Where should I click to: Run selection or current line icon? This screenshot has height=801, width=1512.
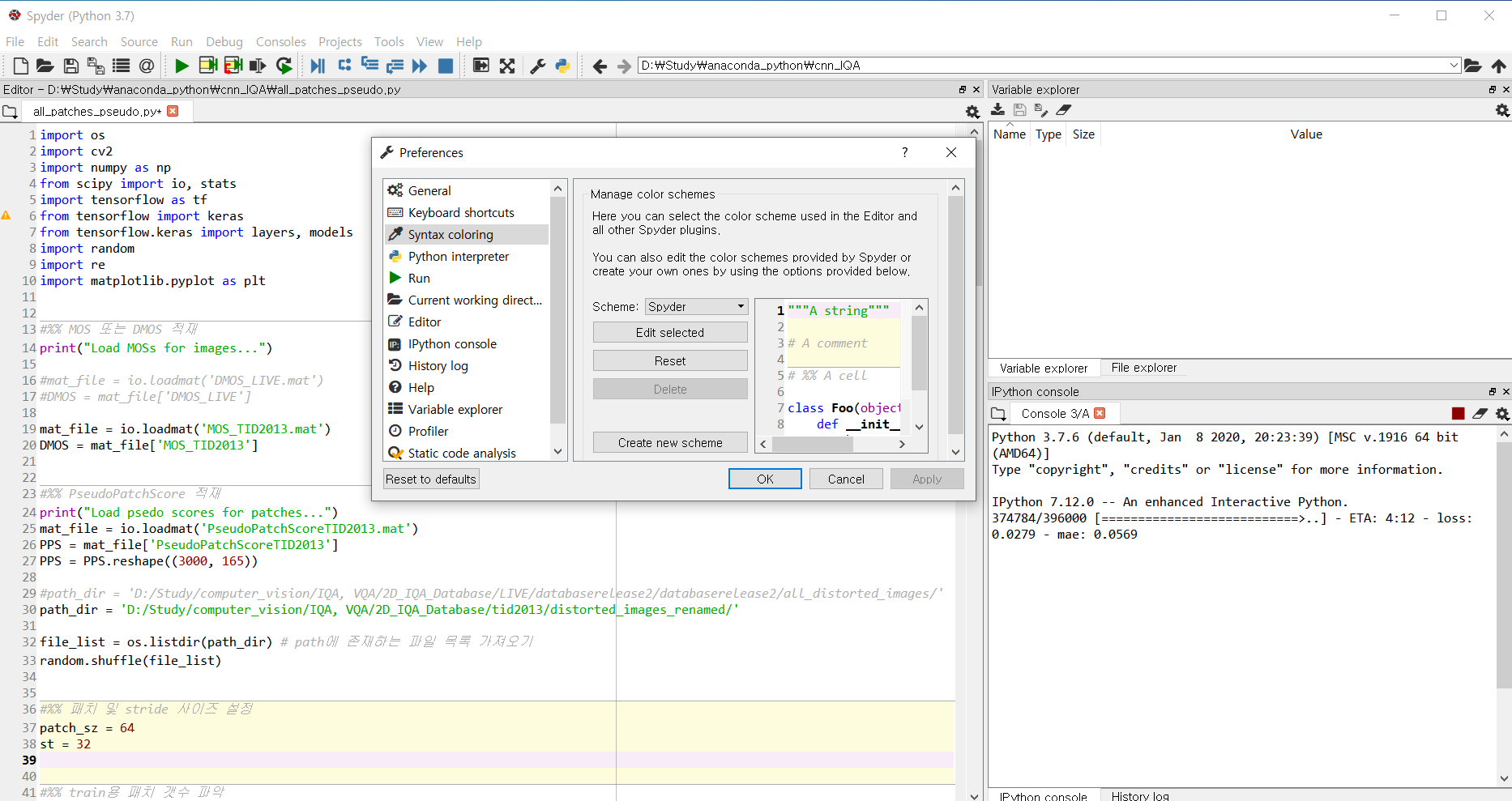pyautogui.click(x=258, y=66)
